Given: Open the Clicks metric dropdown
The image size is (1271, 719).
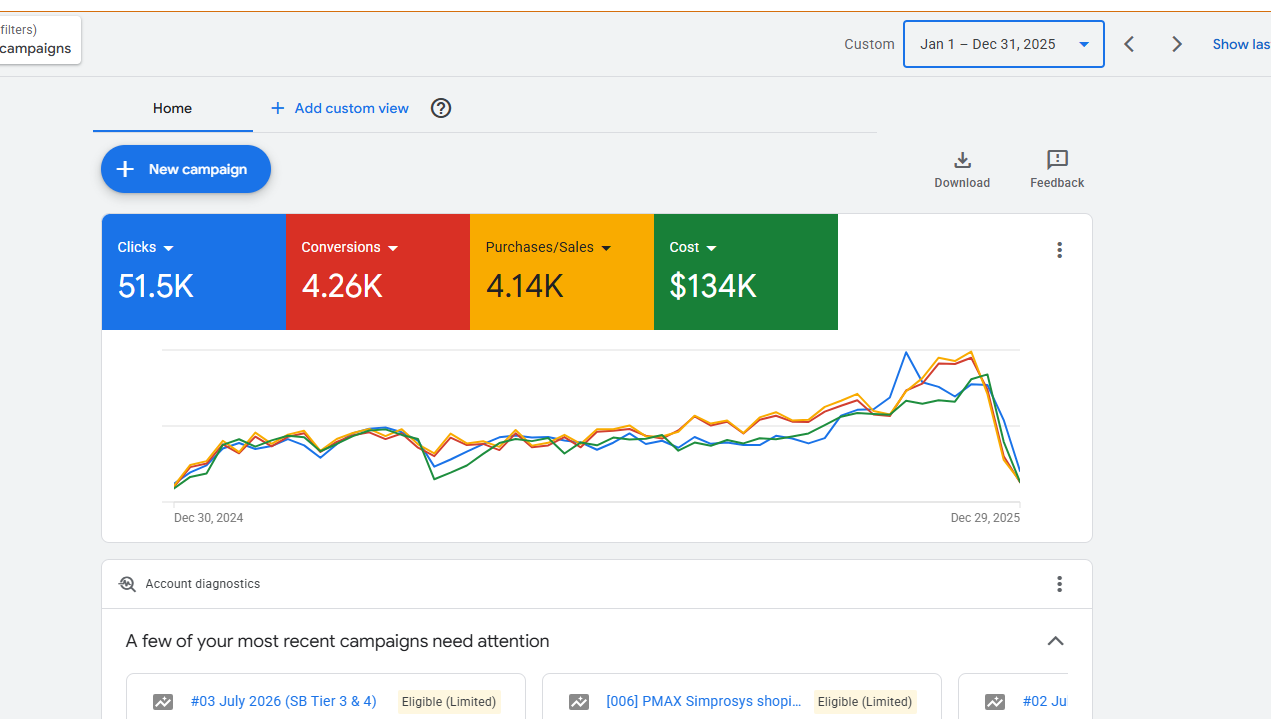Looking at the screenshot, I should click(x=168, y=248).
